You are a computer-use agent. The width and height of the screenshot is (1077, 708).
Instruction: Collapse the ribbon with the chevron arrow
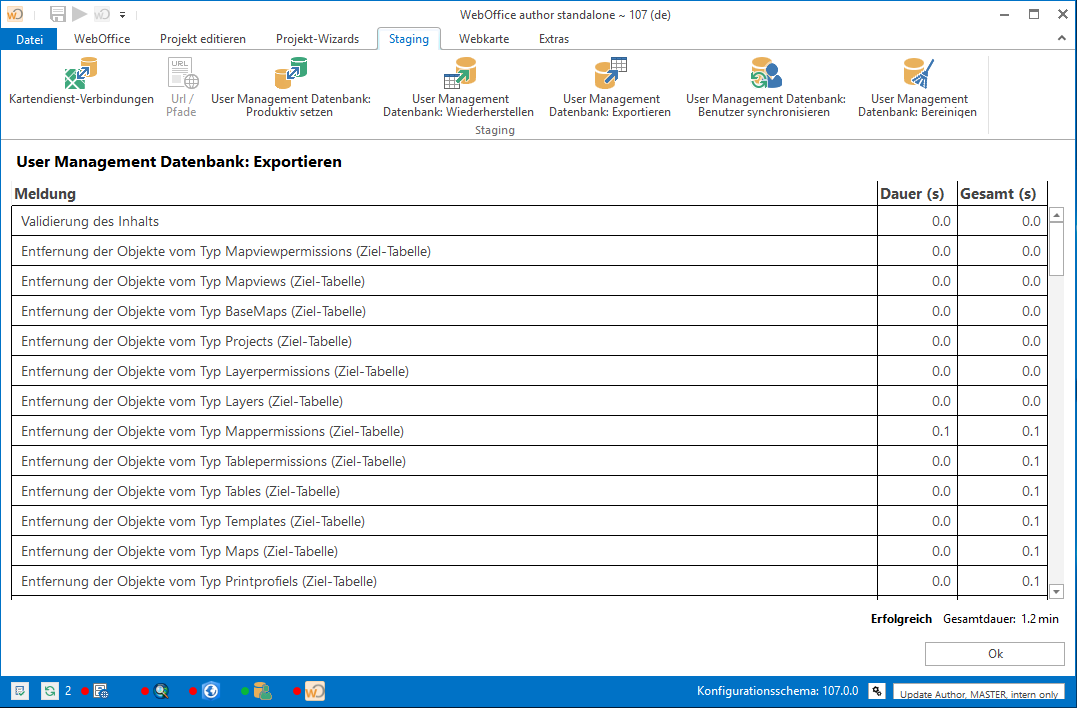click(x=1062, y=38)
